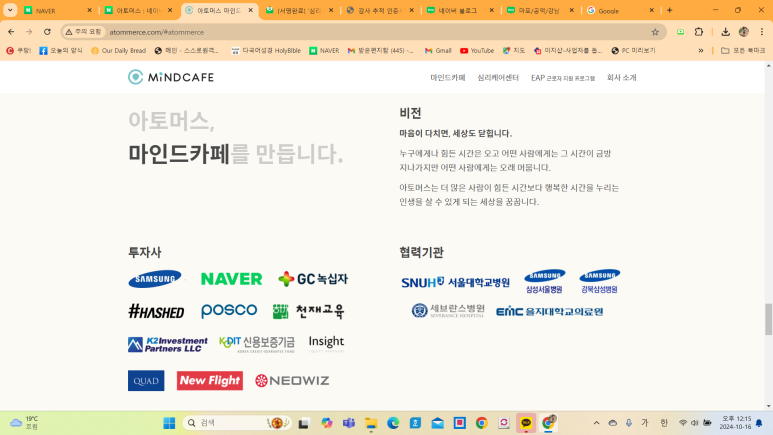Open the 마인드카페 menu item

448,77
